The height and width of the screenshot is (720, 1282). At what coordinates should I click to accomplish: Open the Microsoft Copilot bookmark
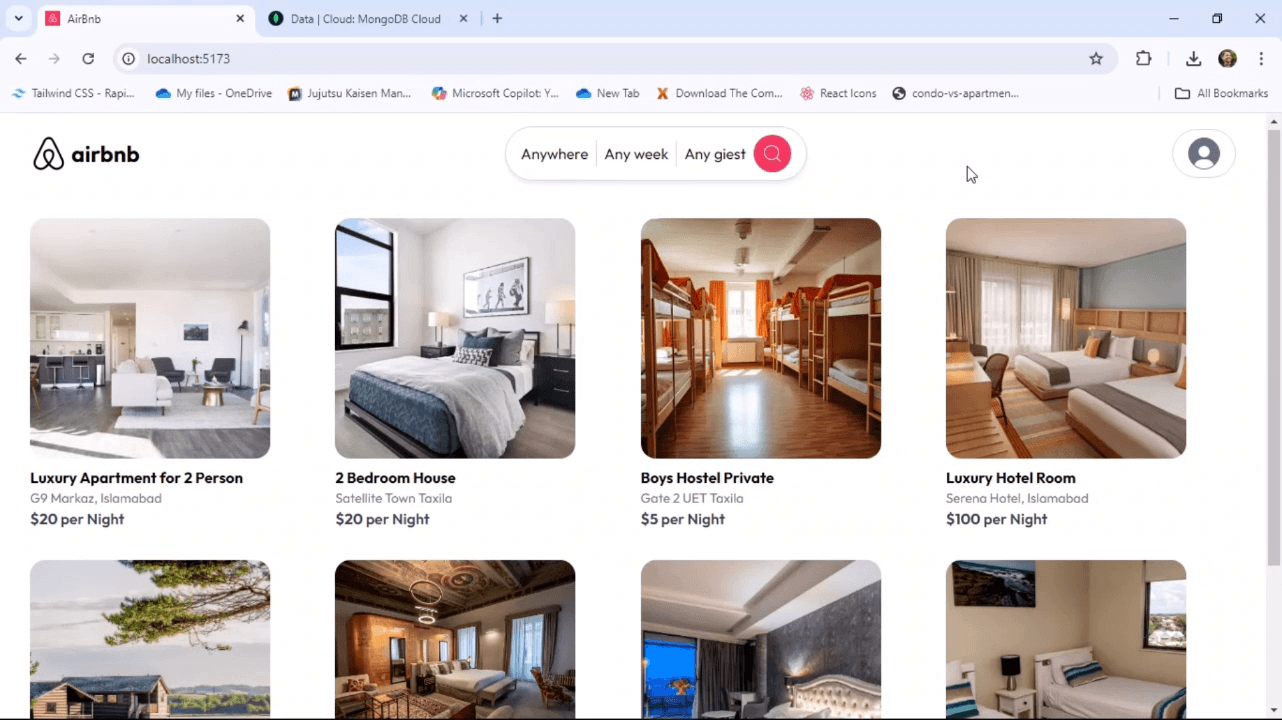pyautogui.click(x=495, y=93)
